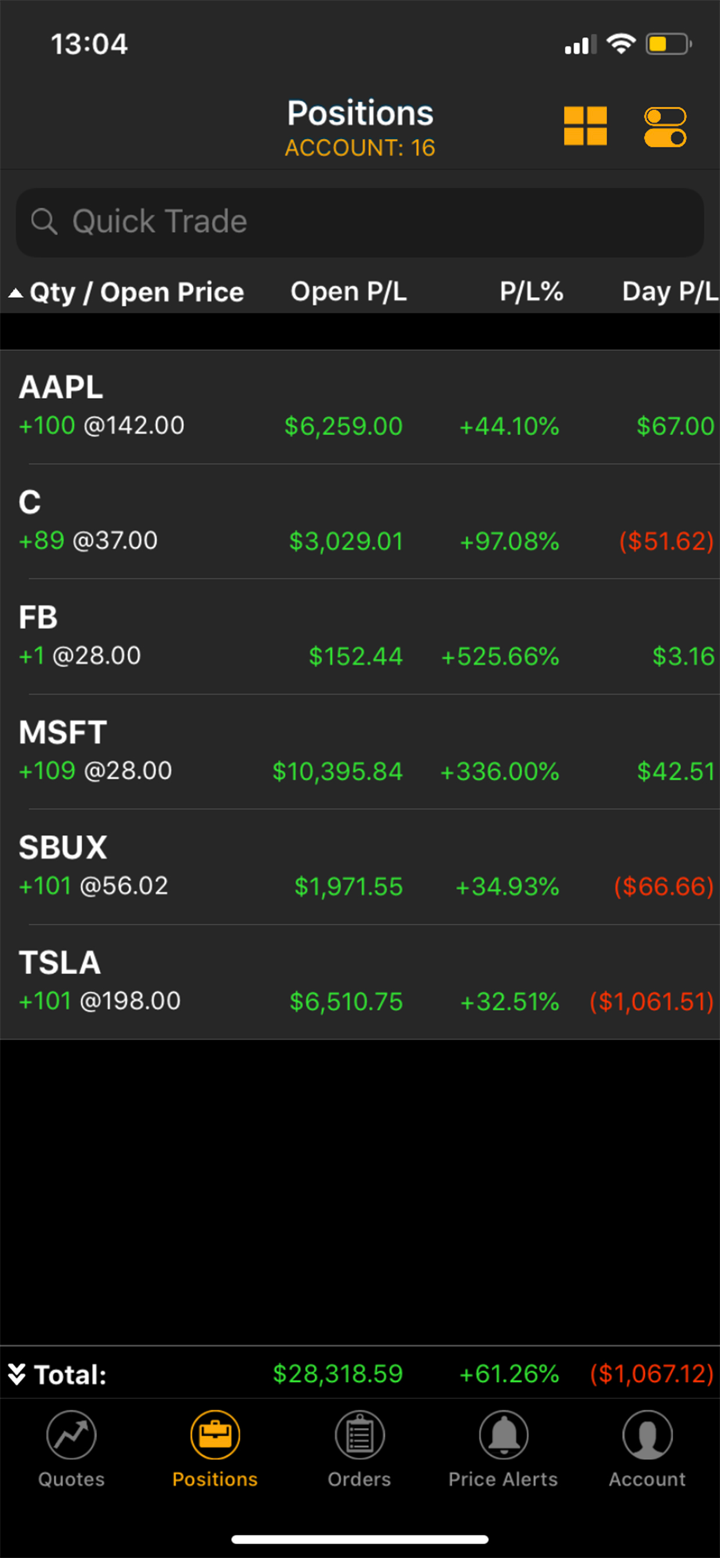Open the TSLA position details
720x1558 pixels.
[x=360, y=982]
